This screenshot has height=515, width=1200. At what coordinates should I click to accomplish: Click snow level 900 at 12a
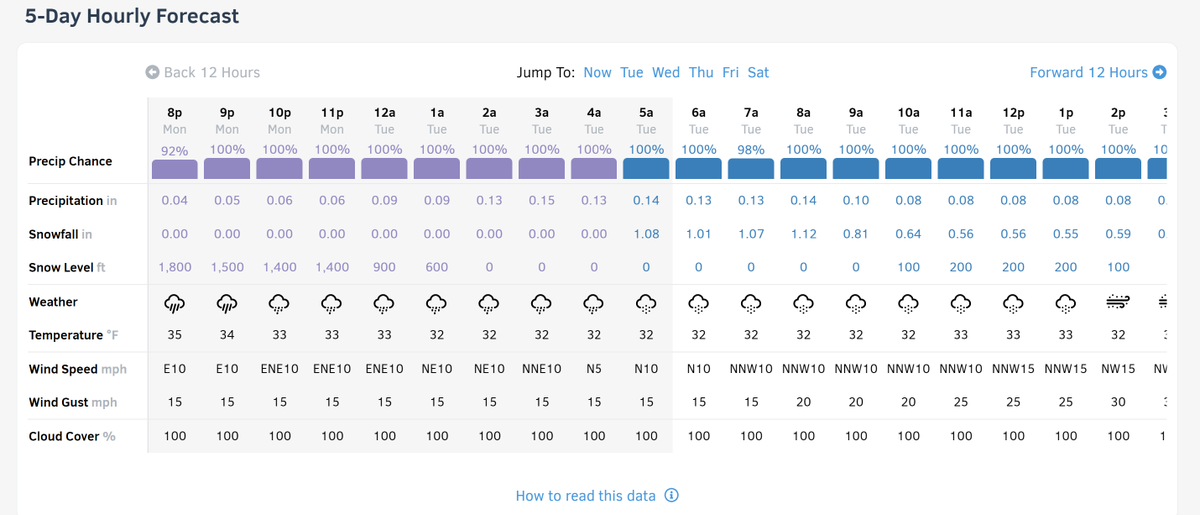[384, 267]
